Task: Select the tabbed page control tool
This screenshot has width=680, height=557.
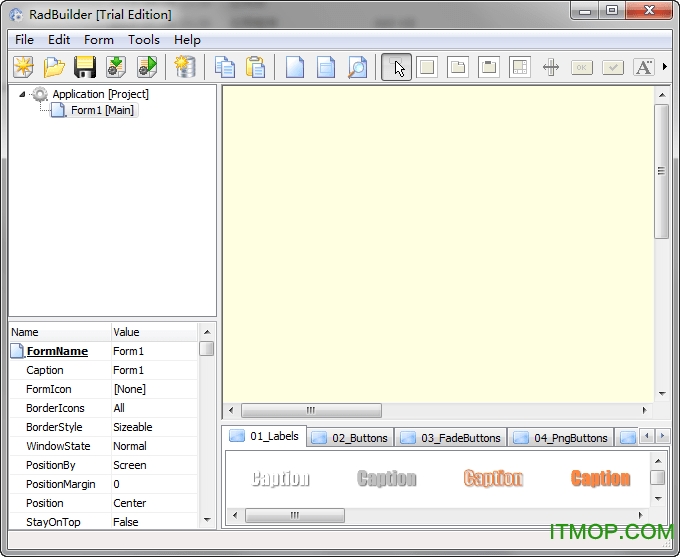Action: (x=458, y=67)
